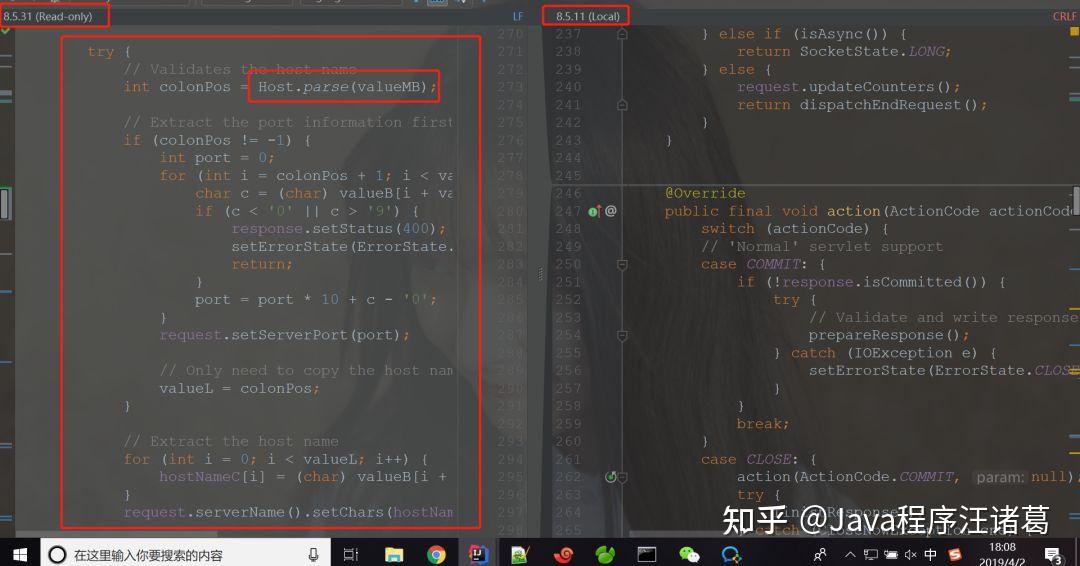Image resolution: width=1080 pixels, height=566 pixels.
Task: Click the network icon in the system tray
Action: pyautogui.click(x=871, y=554)
